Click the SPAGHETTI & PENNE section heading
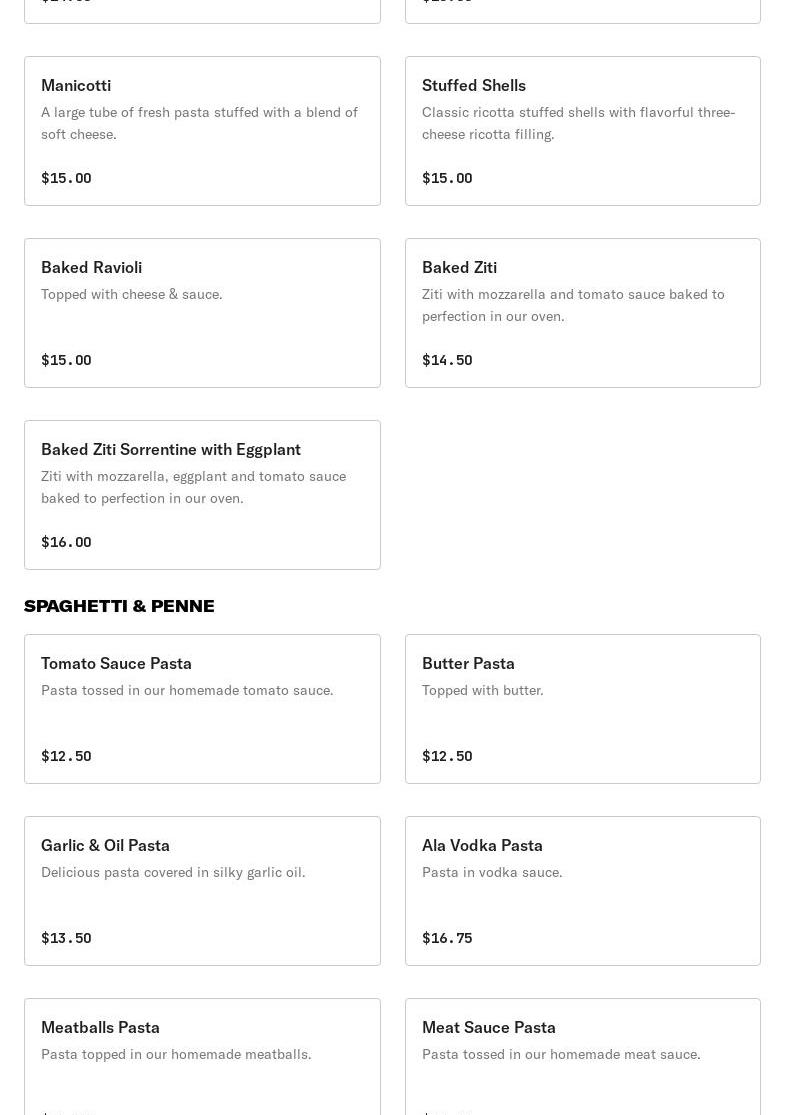 pos(119,606)
